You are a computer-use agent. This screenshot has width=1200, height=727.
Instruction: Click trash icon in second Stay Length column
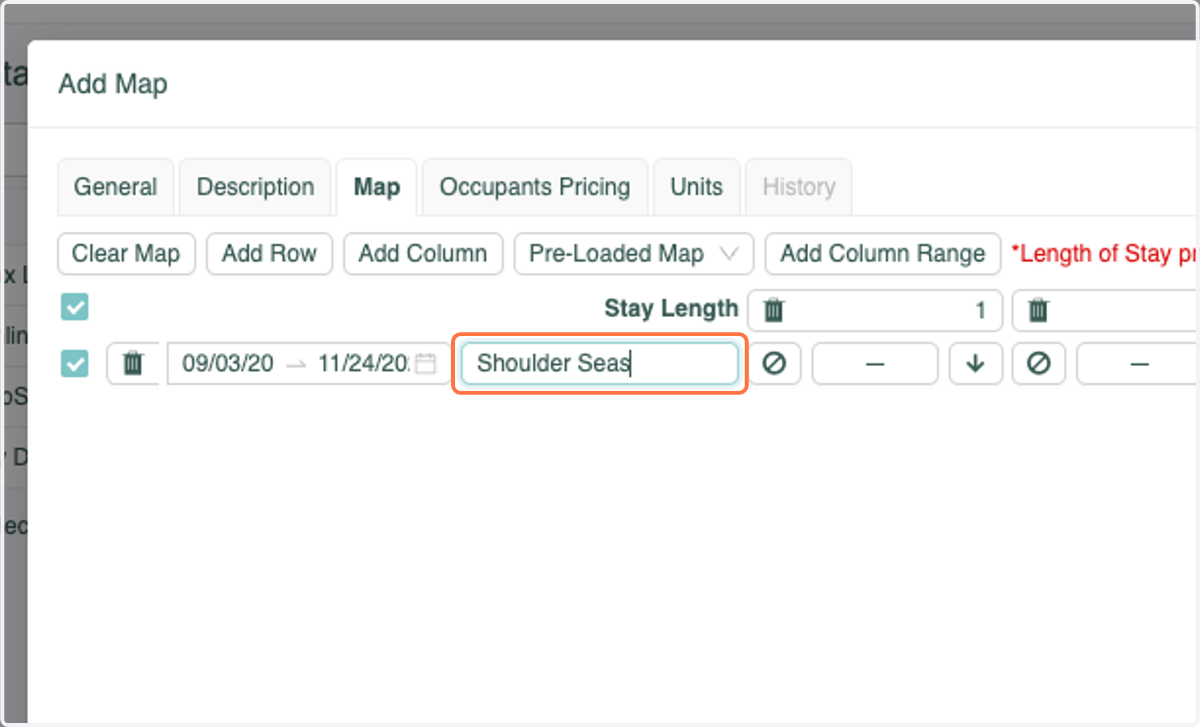(1038, 311)
